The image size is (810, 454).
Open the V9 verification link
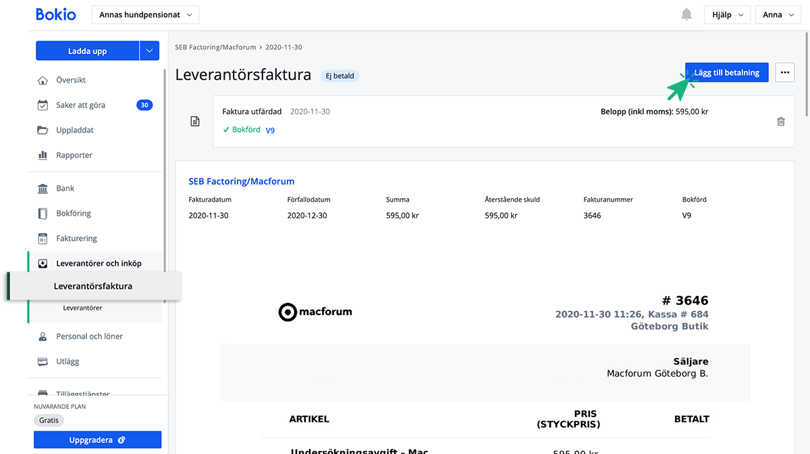[270, 130]
